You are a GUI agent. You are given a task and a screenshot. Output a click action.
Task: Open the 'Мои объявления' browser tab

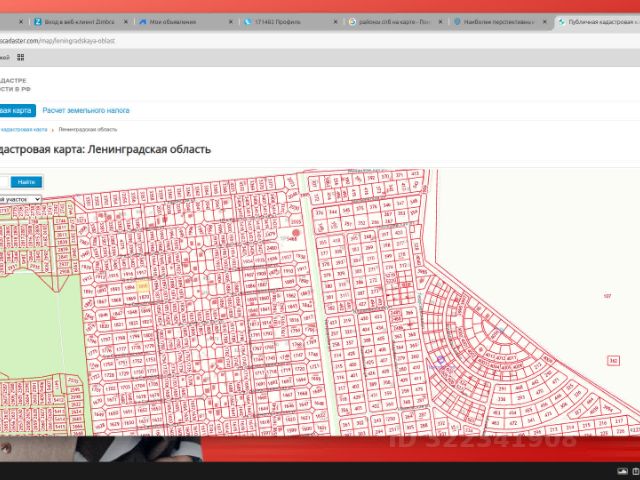[x=171, y=22]
